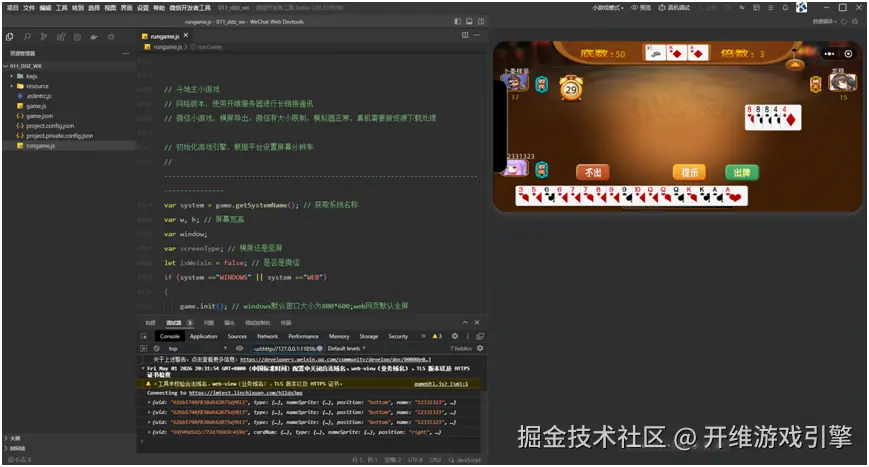This screenshot has height=467, width=869.
Task: Click the heart Ace card in player's hand
Action: click(735, 196)
